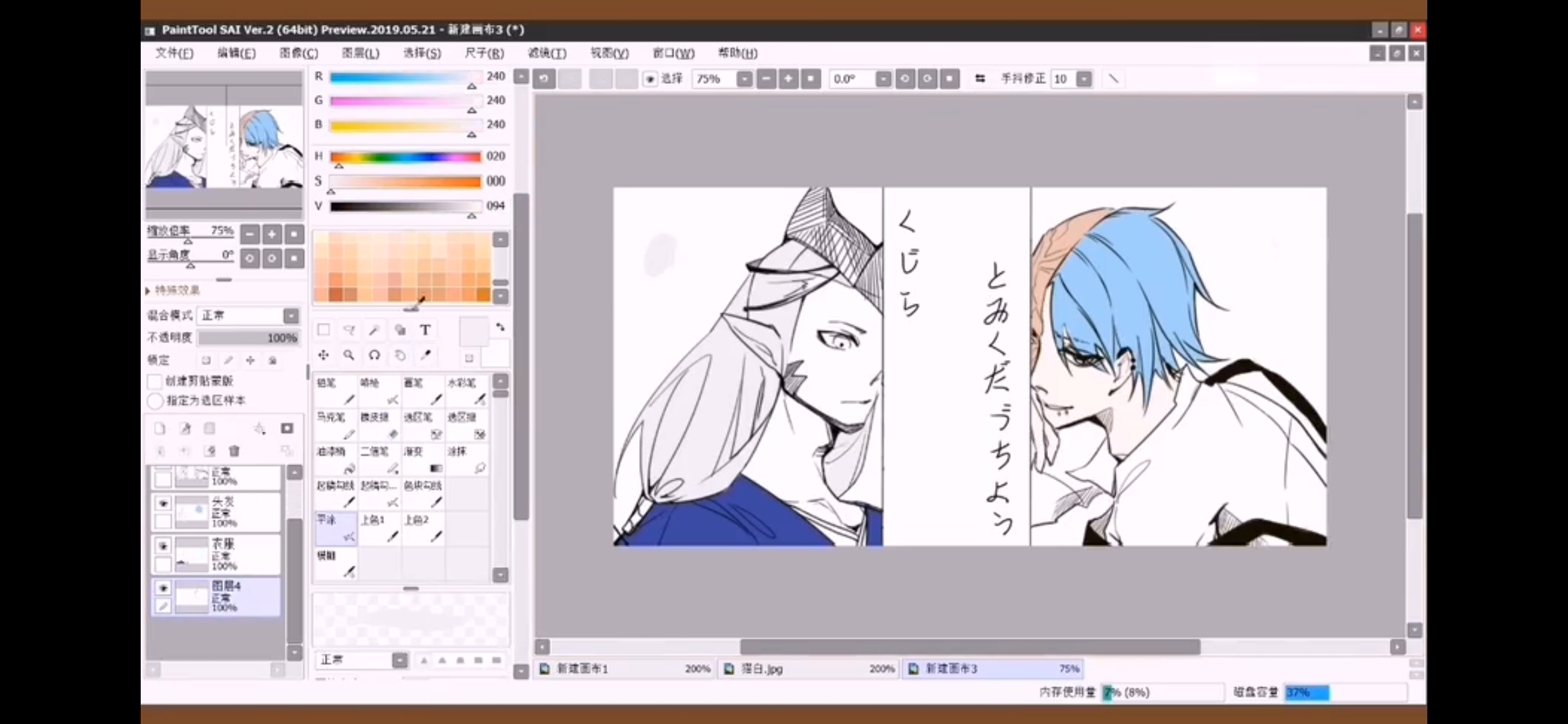
Task: Enable 创建剪贴蒙版 clipping mask checkbox
Action: (155, 381)
